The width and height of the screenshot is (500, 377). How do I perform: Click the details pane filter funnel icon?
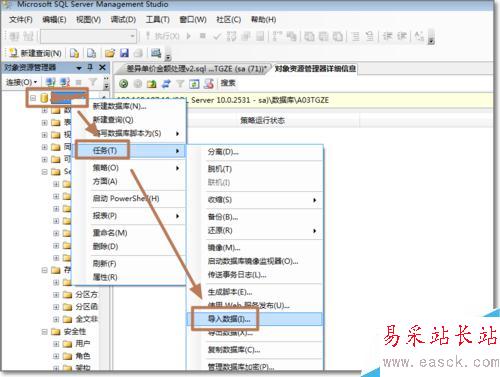click(180, 84)
